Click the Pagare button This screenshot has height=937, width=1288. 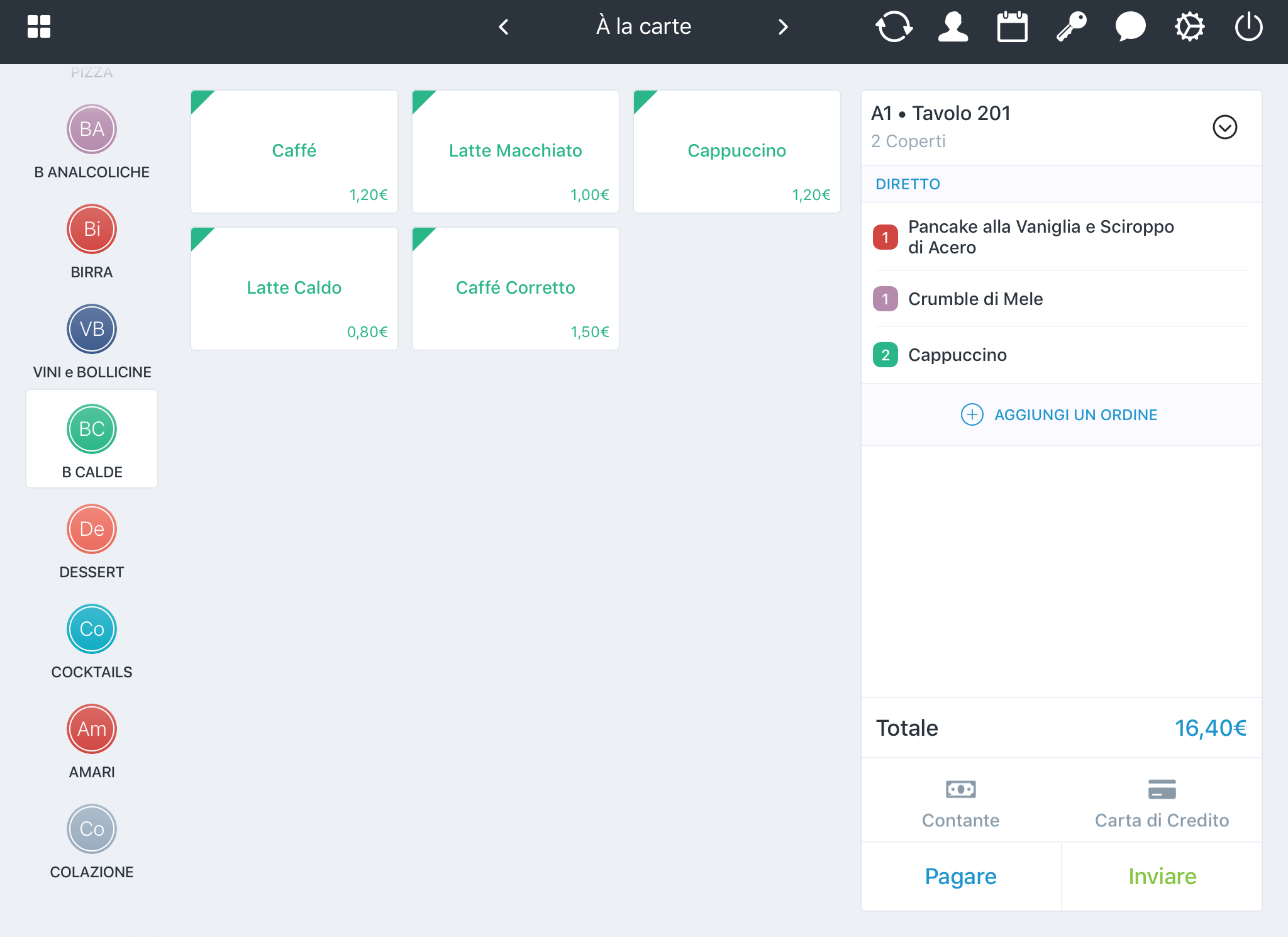[x=961, y=876]
